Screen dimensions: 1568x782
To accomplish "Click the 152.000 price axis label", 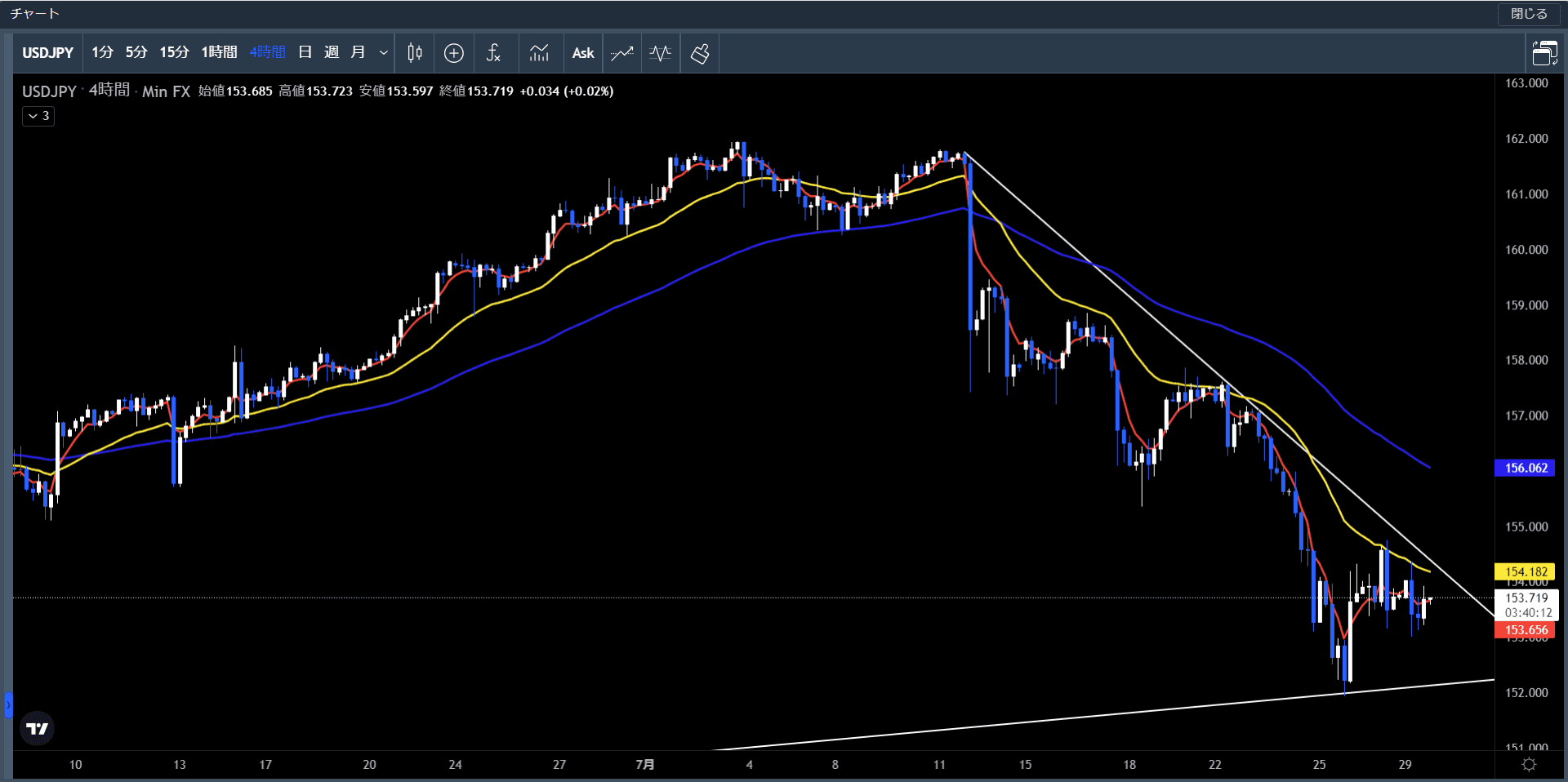I will pyautogui.click(x=1526, y=693).
